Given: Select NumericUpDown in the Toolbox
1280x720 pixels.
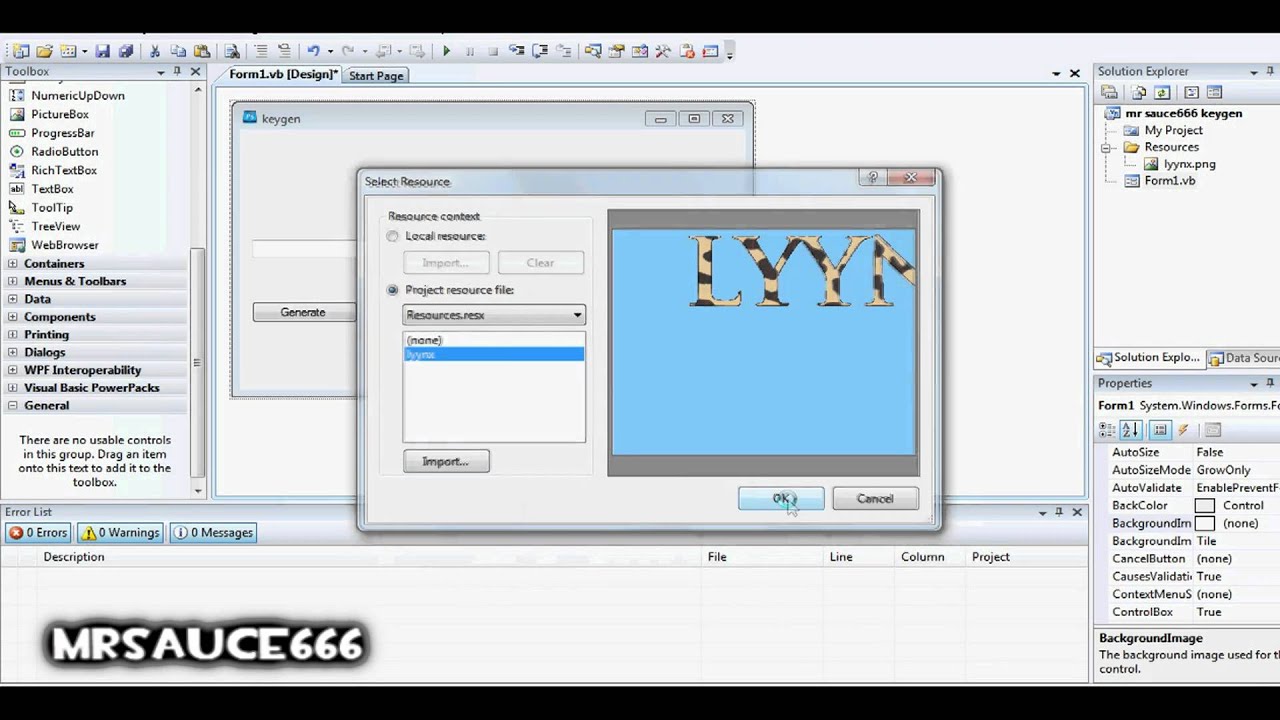Looking at the screenshot, I should (x=78, y=96).
